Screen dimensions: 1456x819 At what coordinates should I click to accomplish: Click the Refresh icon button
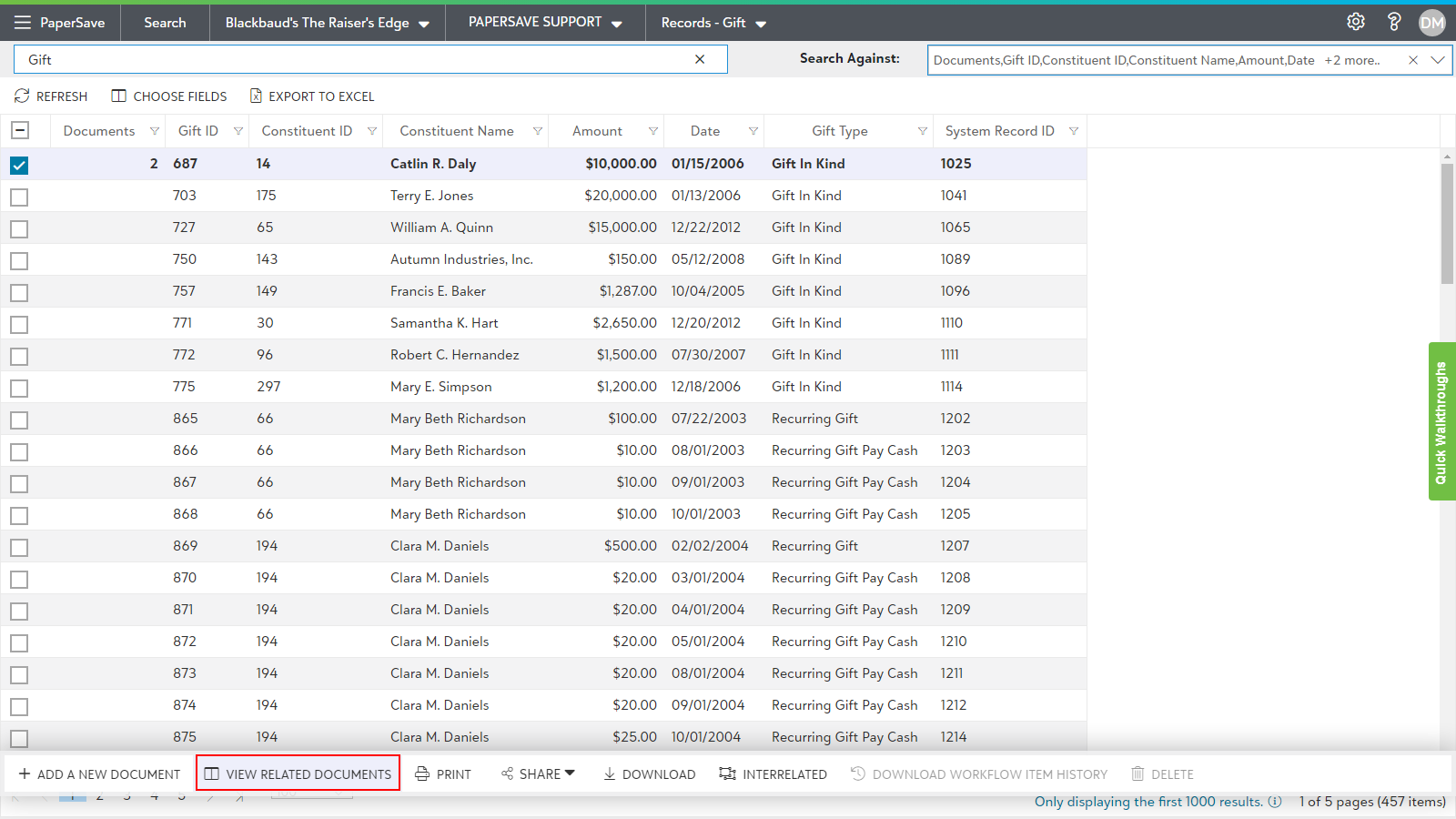(x=23, y=96)
